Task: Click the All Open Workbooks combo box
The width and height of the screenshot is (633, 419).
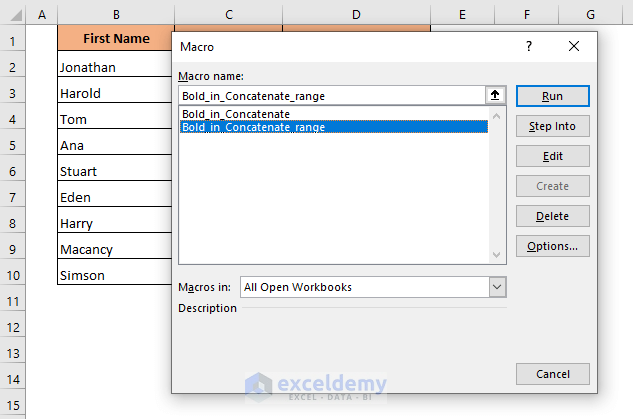Action: tap(373, 287)
